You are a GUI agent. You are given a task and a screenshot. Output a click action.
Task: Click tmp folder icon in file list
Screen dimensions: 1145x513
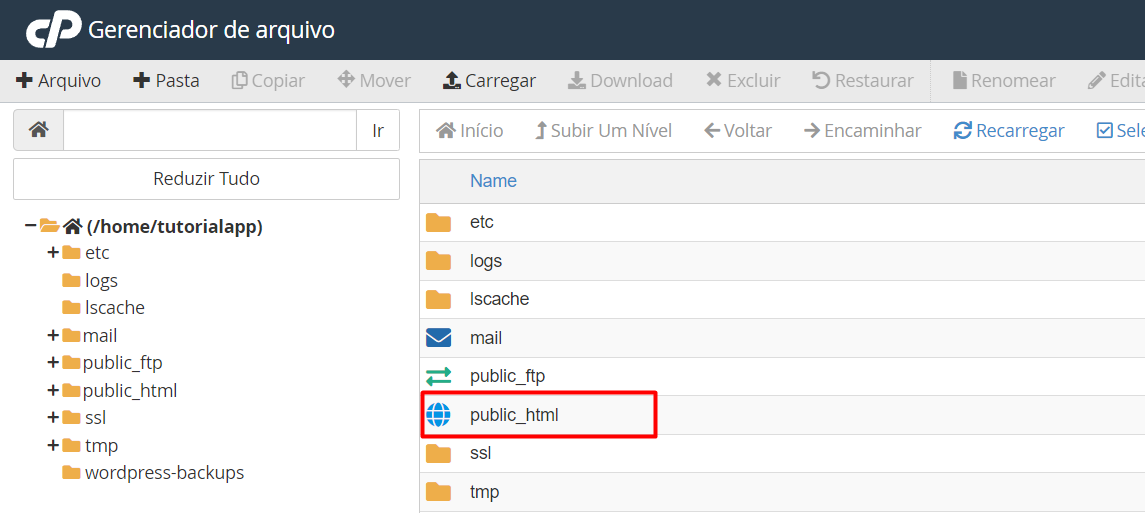pyautogui.click(x=438, y=492)
